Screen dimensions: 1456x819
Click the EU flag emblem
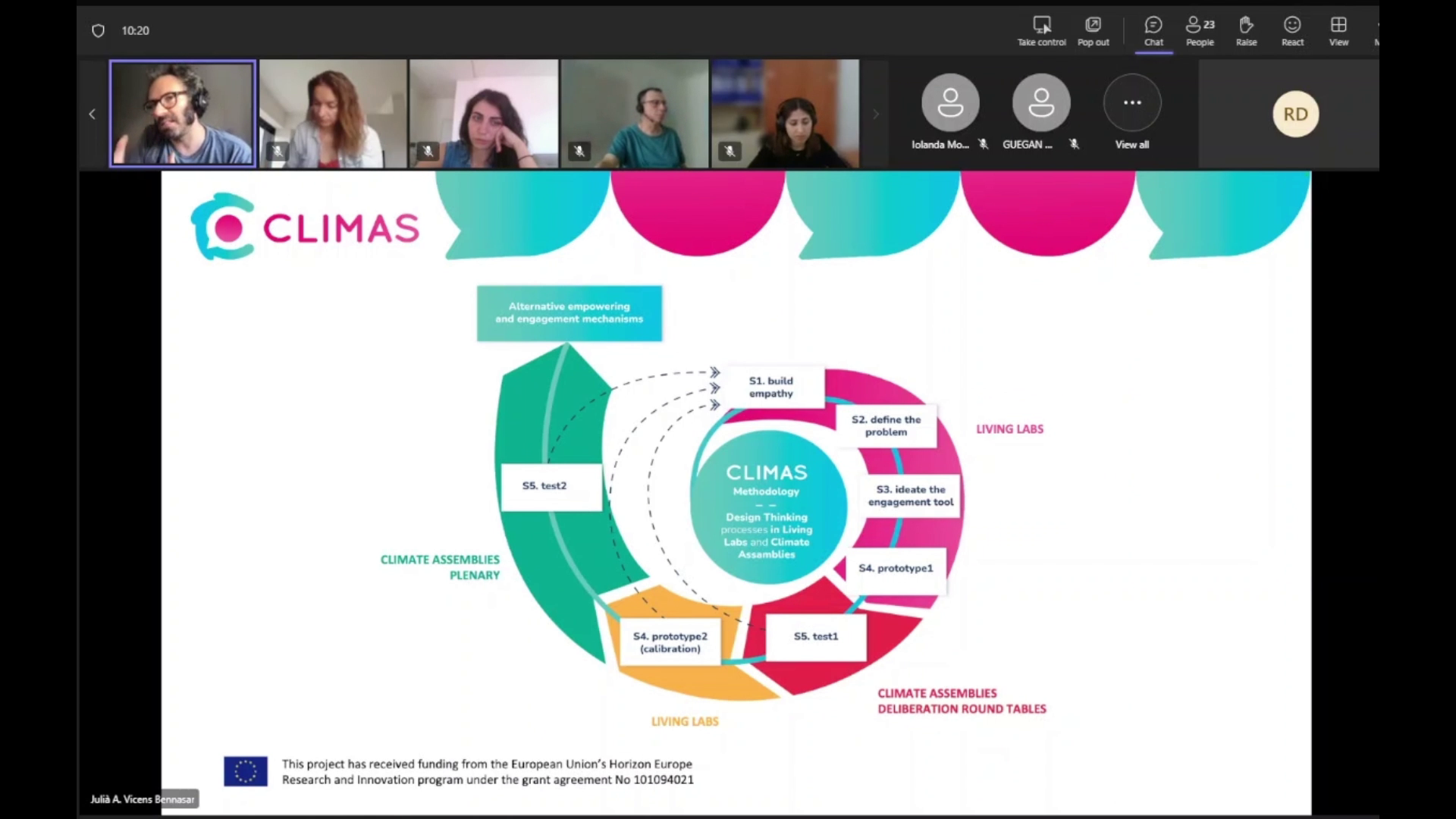[x=245, y=771]
